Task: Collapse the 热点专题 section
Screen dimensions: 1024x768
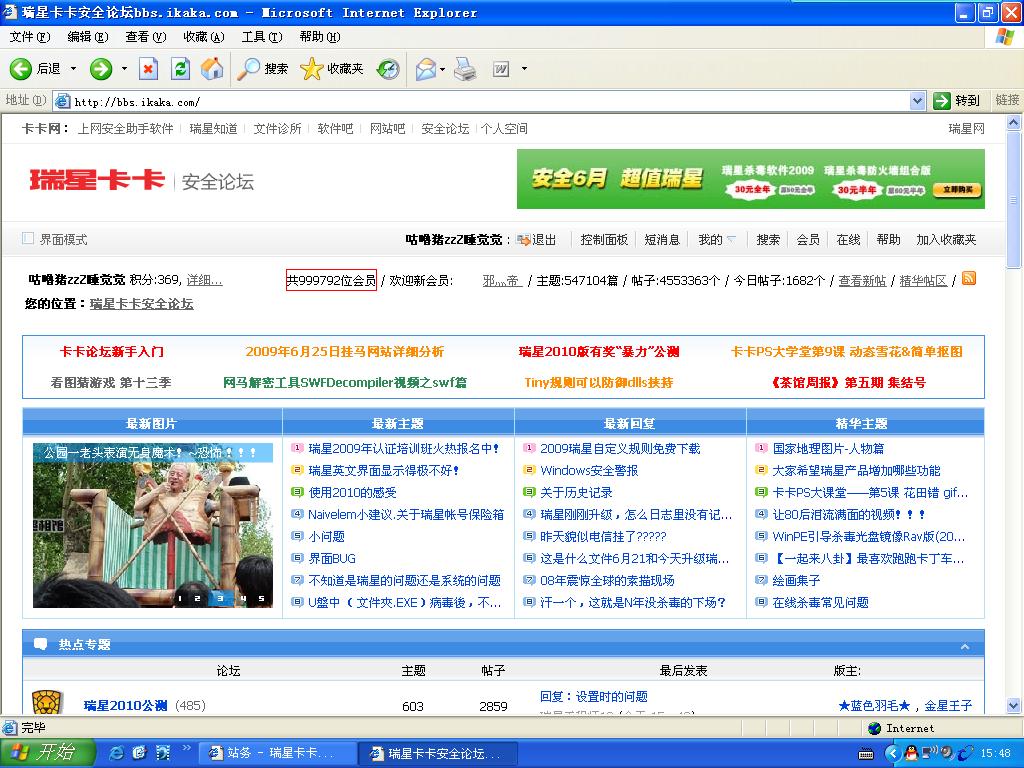Action: coord(964,646)
